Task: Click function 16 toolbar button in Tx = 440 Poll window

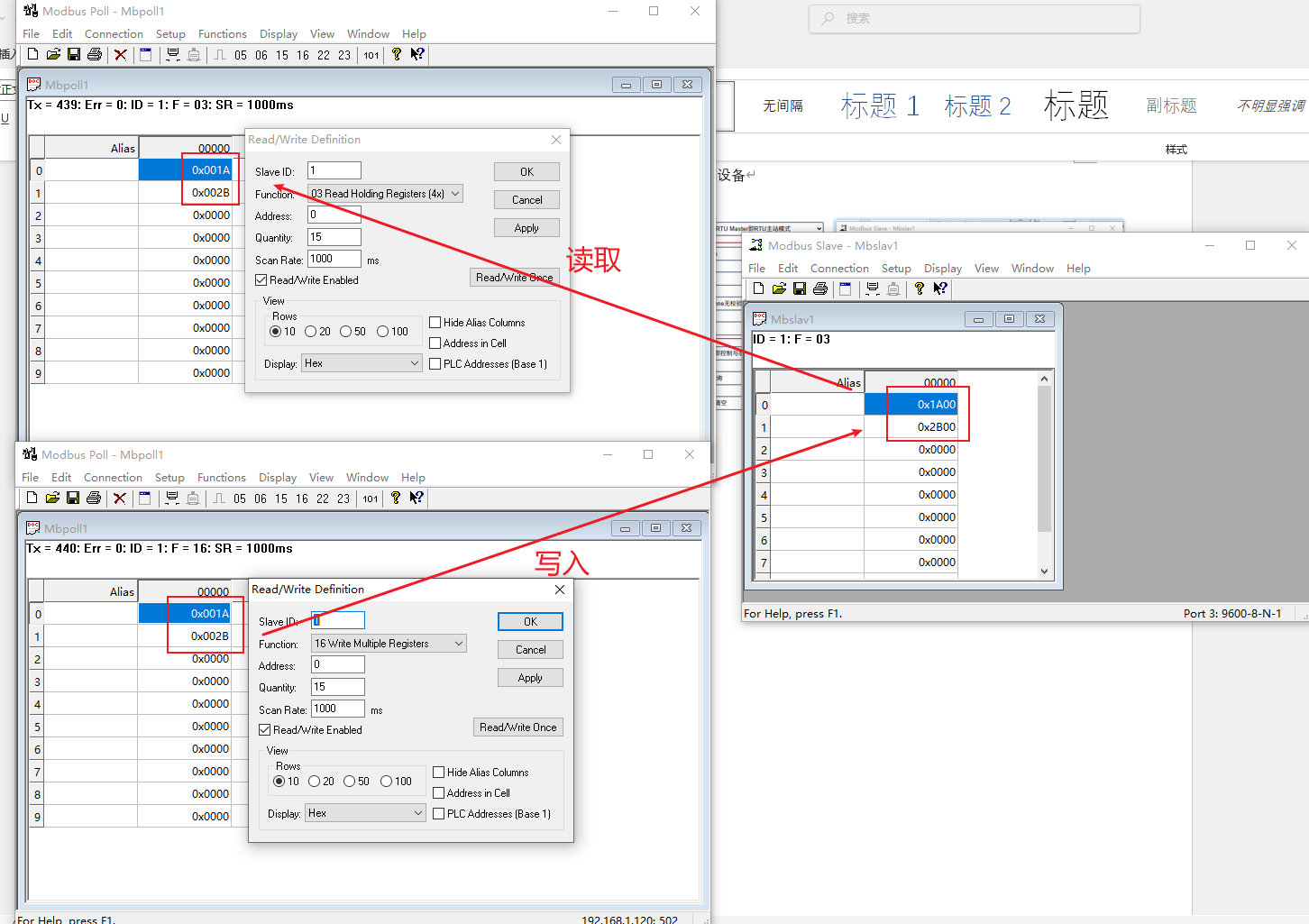Action: point(302,499)
